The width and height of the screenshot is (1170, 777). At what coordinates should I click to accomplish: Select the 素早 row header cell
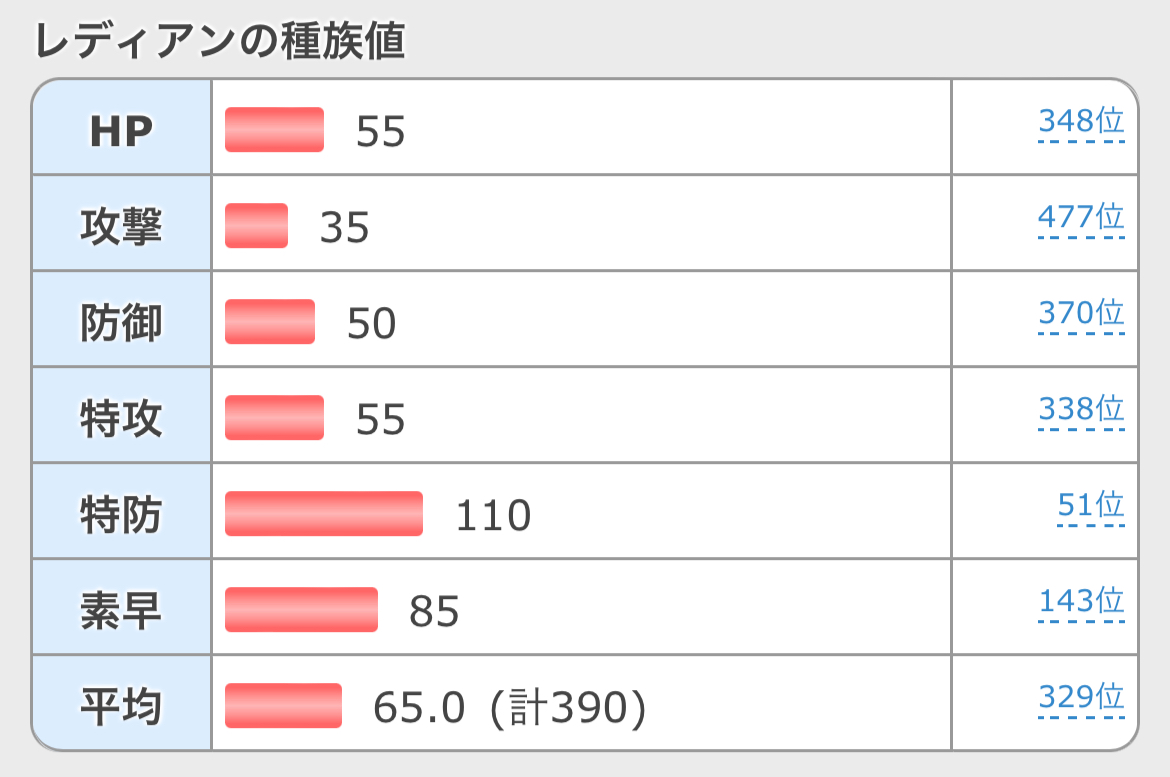click(x=121, y=610)
